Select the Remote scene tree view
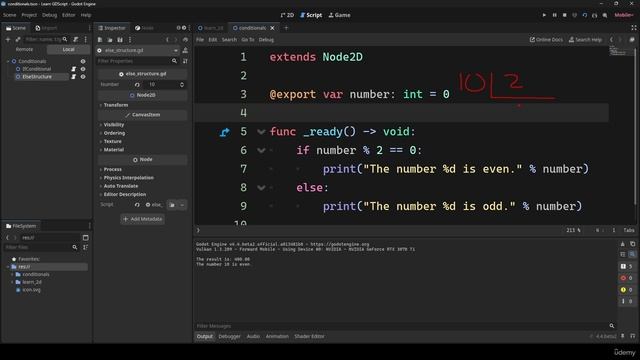Viewport: 640px width, 360px height. 24,49
